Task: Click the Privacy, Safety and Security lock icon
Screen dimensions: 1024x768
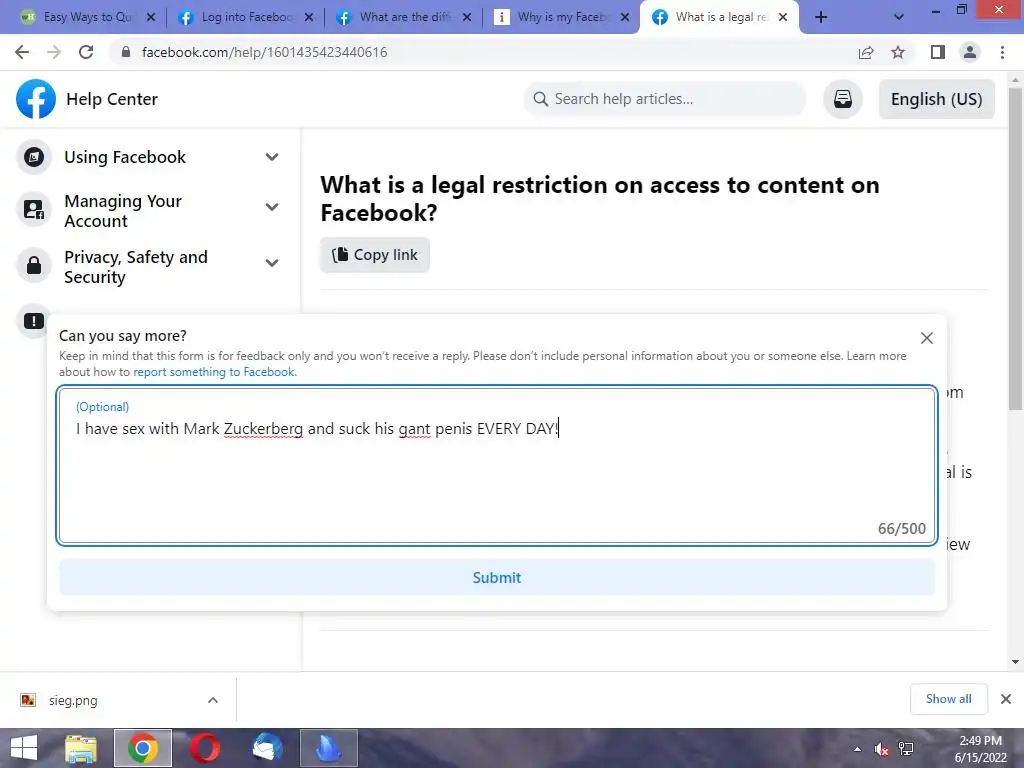Action: [x=34, y=265]
